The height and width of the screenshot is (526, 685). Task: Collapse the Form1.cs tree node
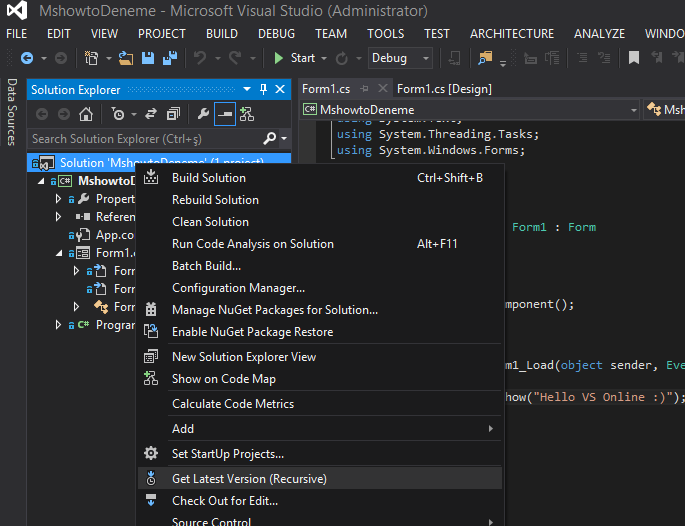click(x=59, y=253)
